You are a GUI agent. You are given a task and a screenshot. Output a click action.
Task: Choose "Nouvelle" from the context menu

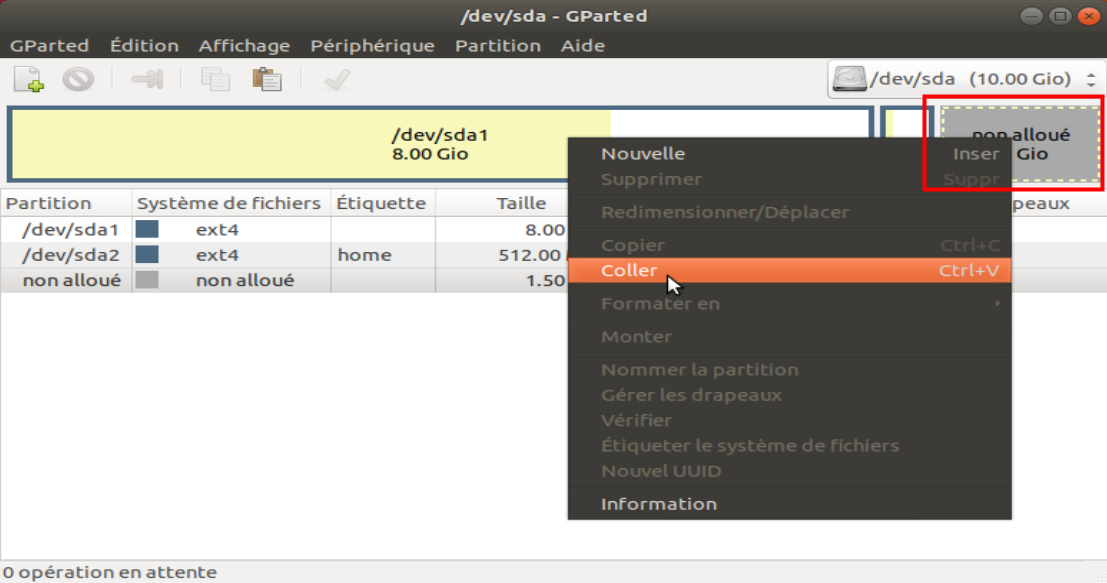(x=642, y=154)
